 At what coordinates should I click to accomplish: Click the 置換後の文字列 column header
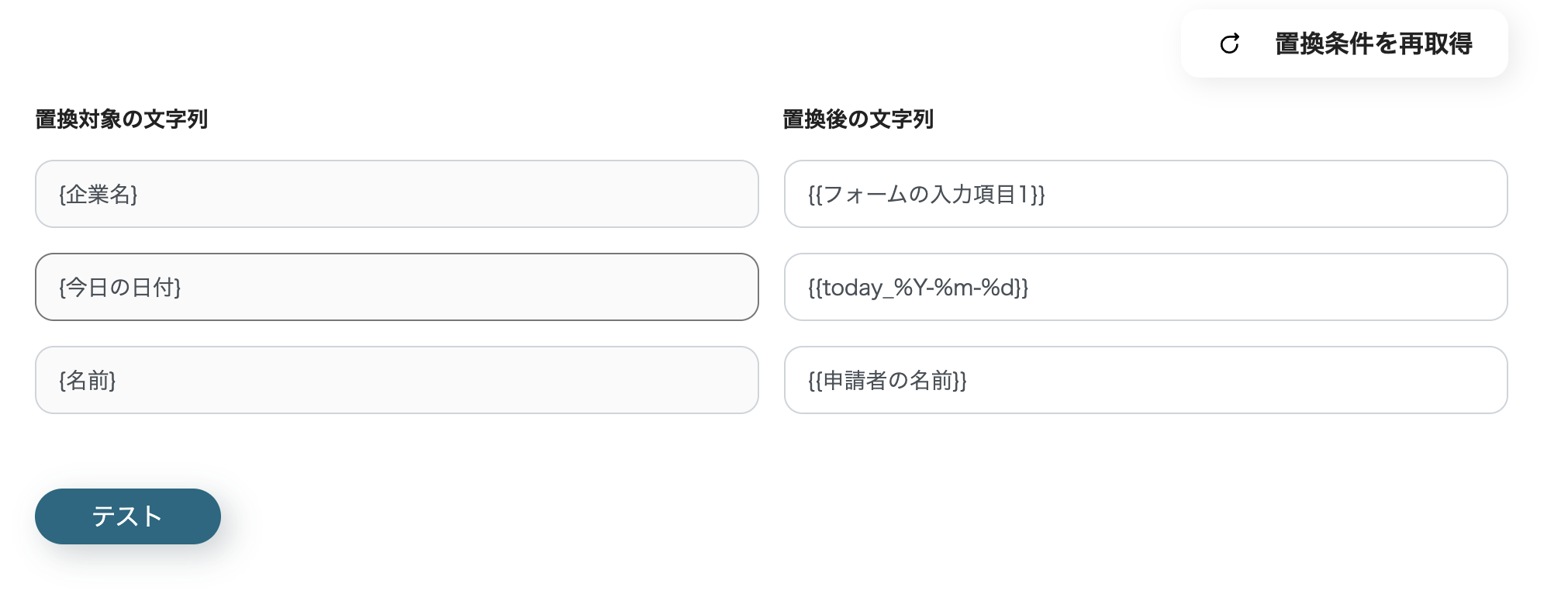pyautogui.click(x=858, y=120)
